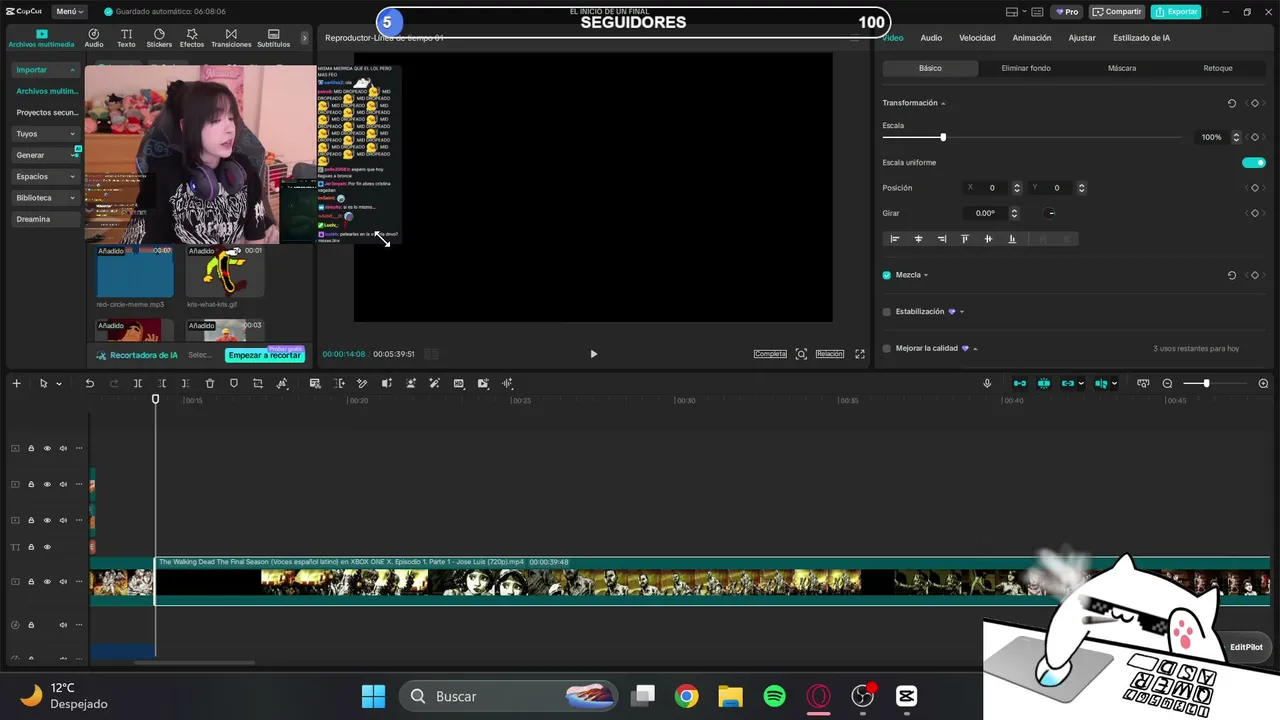Align the clip to the top
Screen dimensions: 1280x720
tap(965, 239)
